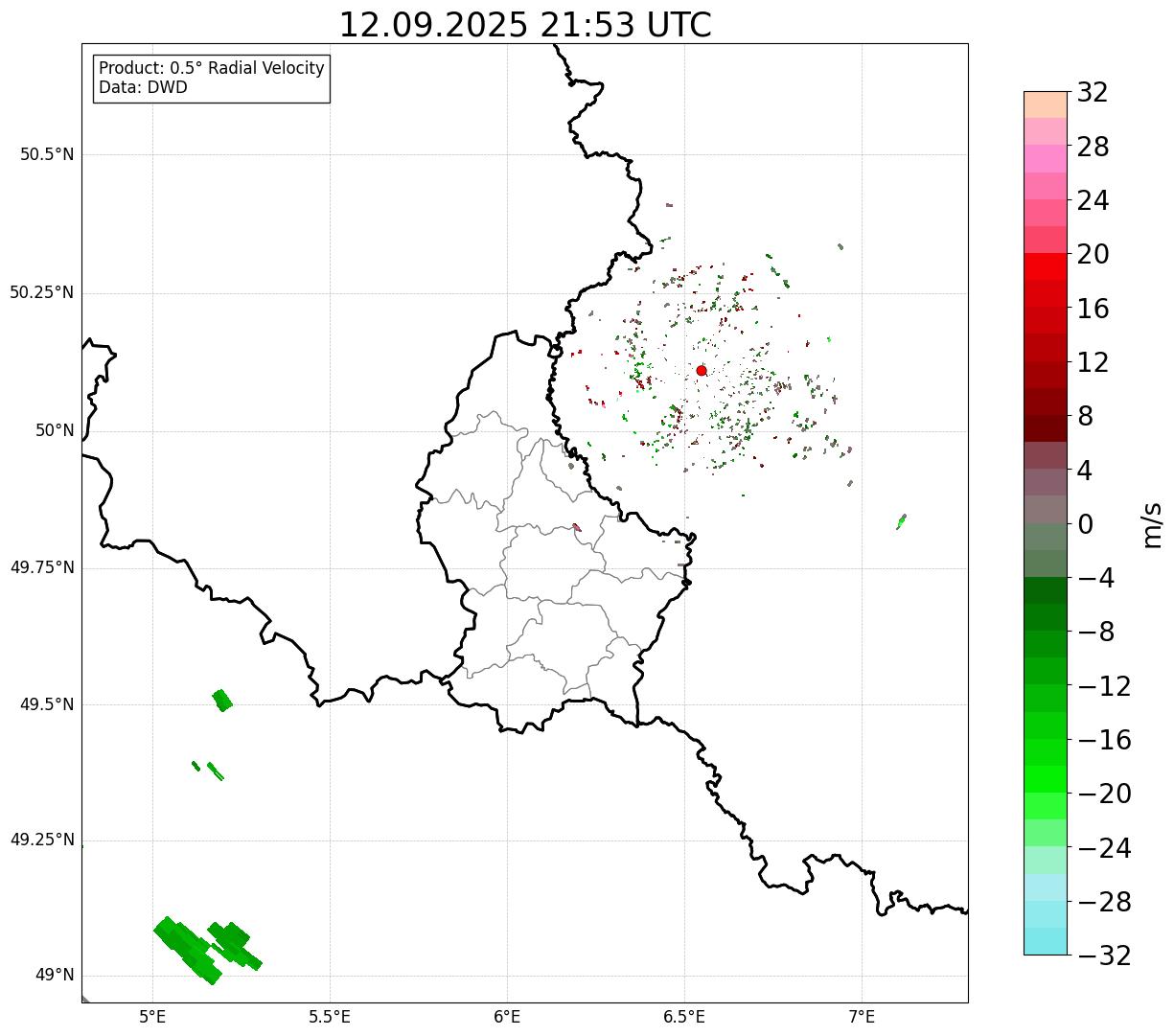The height and width of the screenshot is (1036, 1174).
Task: Pick the darkest green swatch just below −4
Action: coord(1046,590)
